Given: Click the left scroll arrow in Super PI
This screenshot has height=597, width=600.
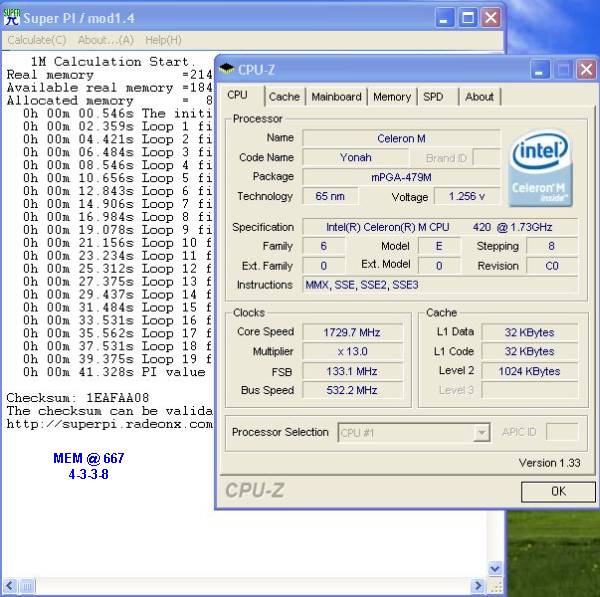Looking at the screenshot, I should pos(10,586).
